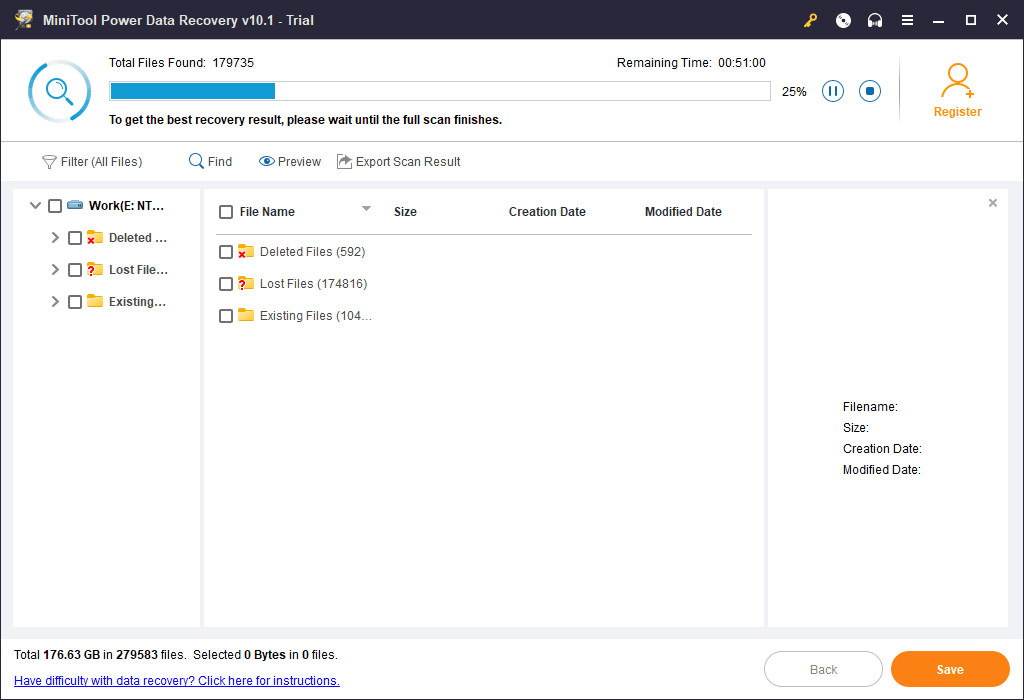Tick the File Name select-all checkbox
The height and width of the screenshot is (700, 1024).
click(226, 212)
